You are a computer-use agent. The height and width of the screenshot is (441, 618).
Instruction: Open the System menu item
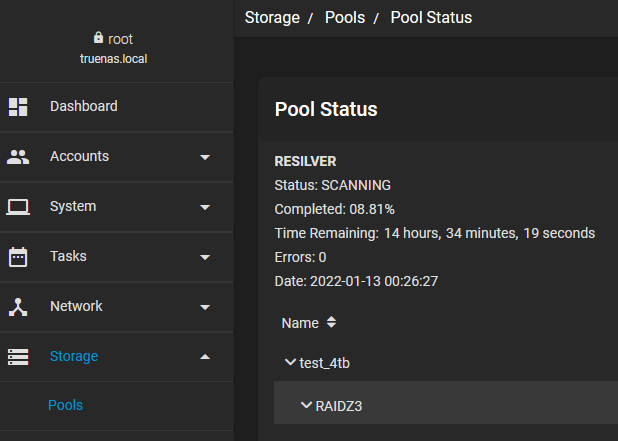(x=117, y=207)
